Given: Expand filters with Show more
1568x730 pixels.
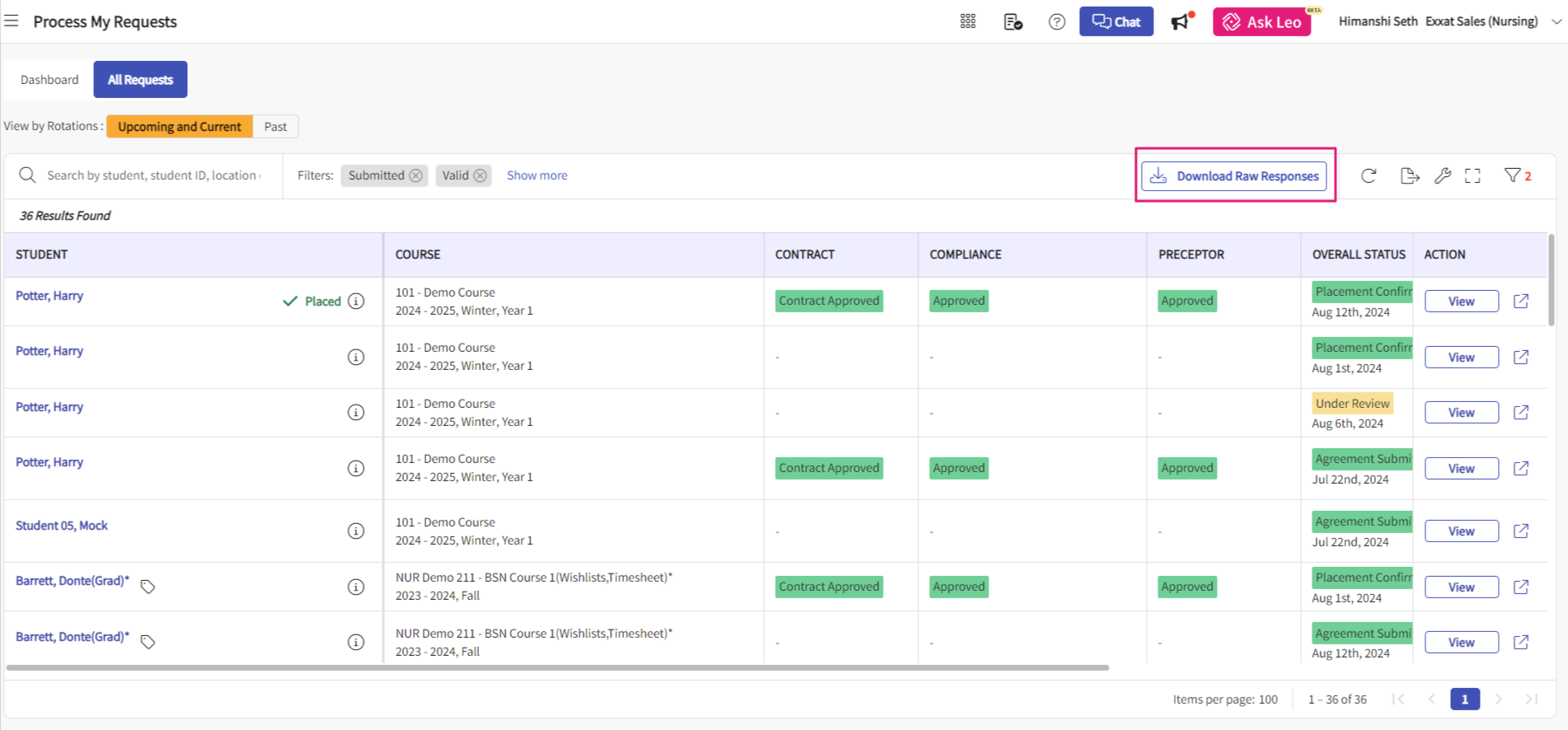Looking at the screenshot, I should [537, 175].
